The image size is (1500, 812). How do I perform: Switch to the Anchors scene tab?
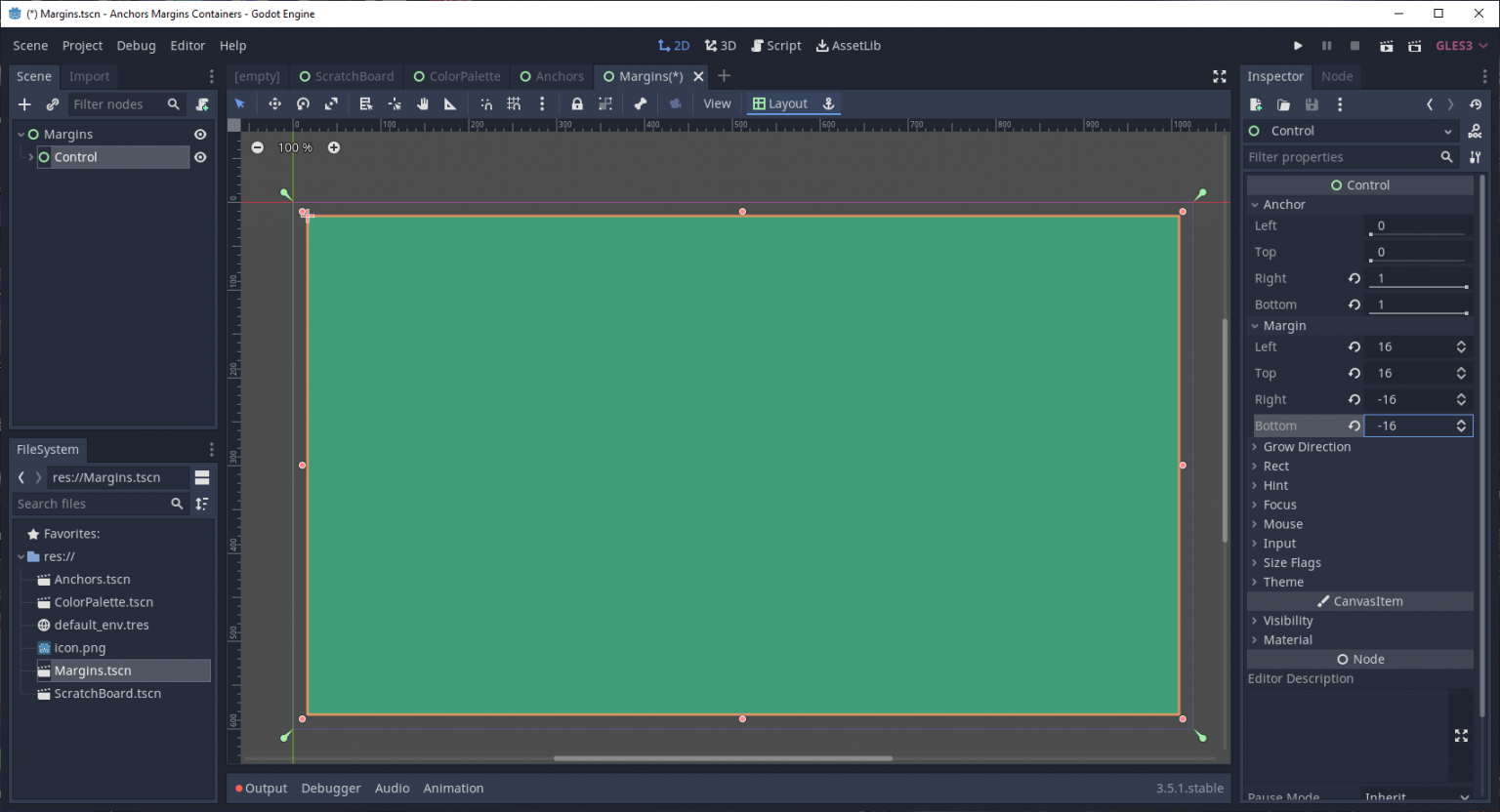(552, 76)
